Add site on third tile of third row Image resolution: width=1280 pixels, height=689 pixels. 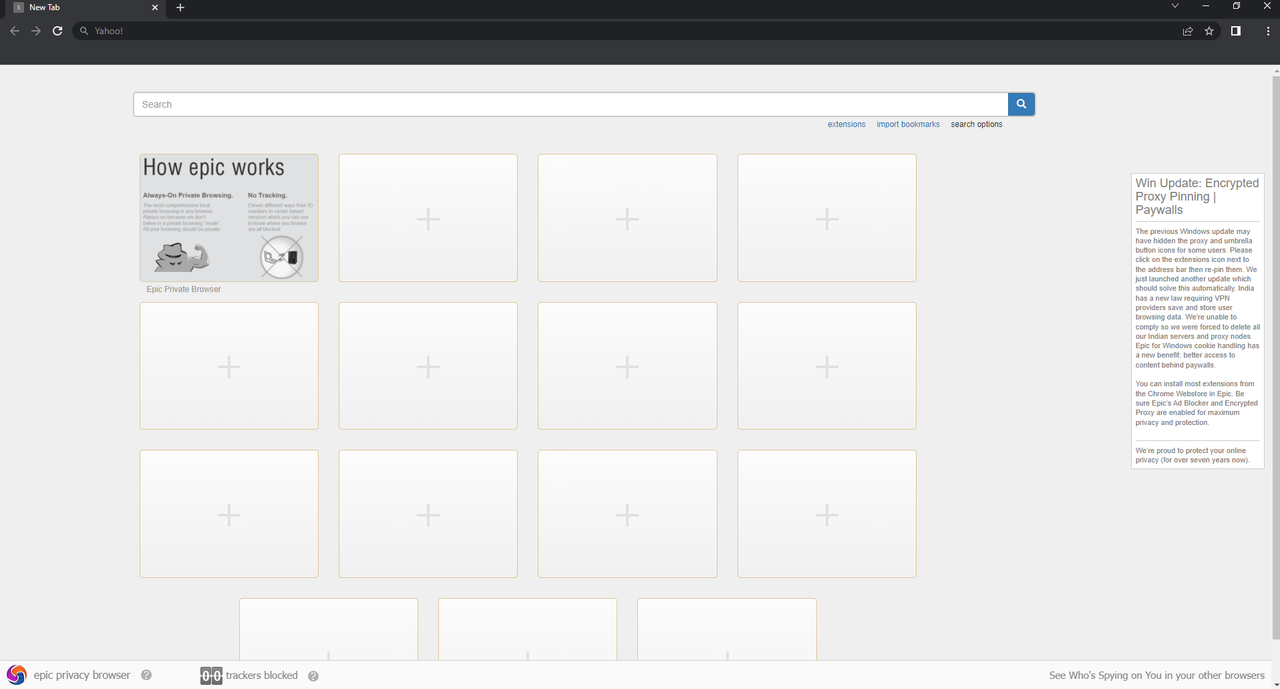pyautogui.click(x=627, y=514)
